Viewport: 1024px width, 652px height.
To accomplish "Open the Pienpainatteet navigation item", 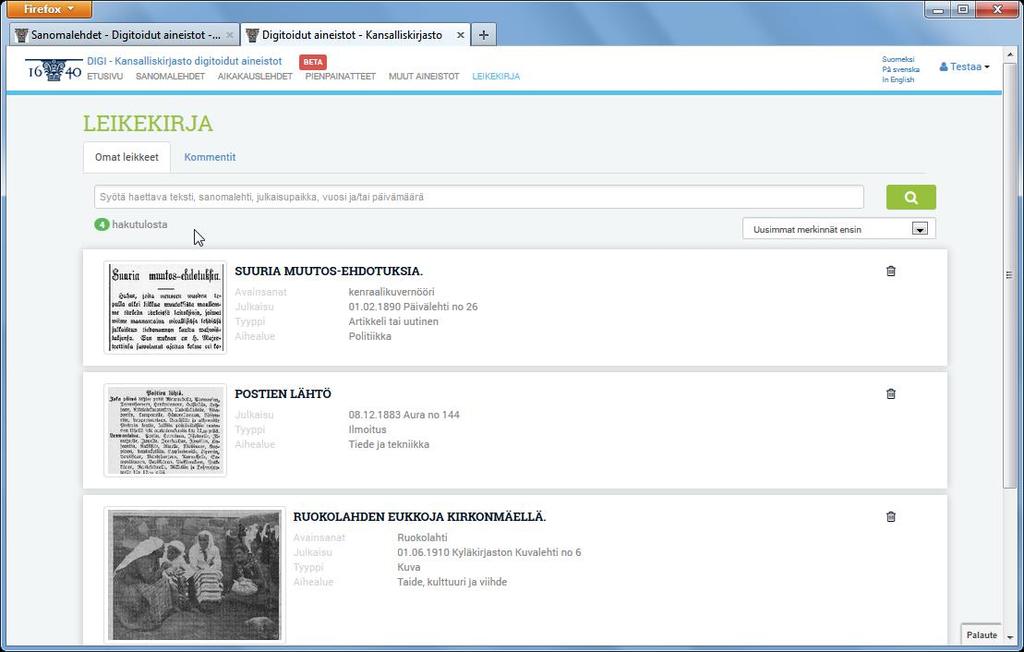I will click(340, 76).
